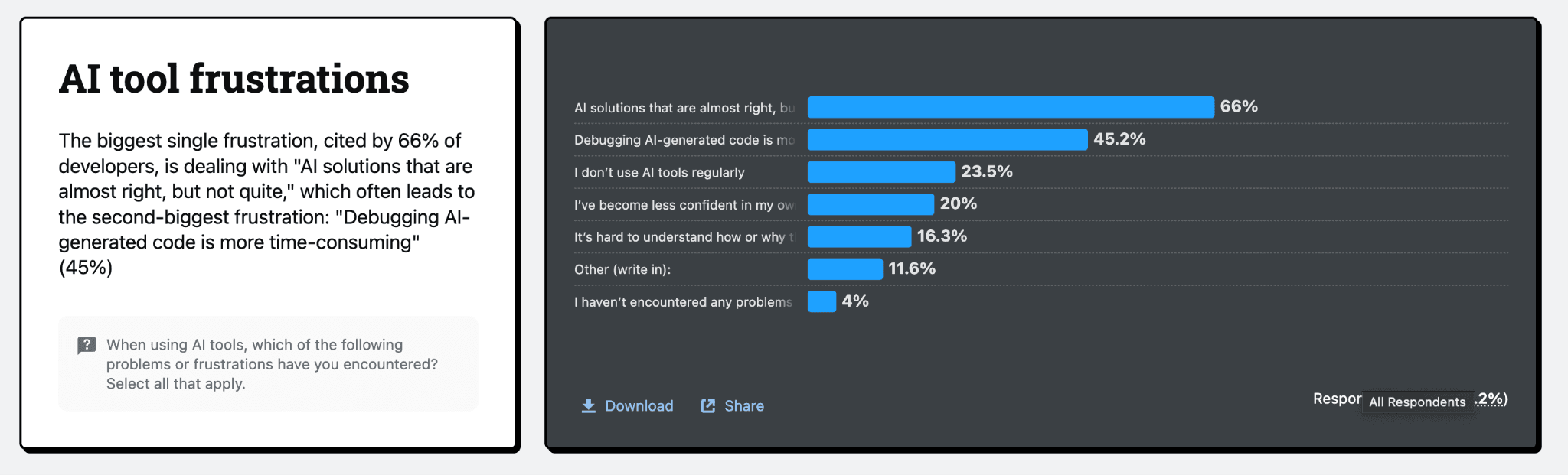1568x475 pixels.
Task: Click the 'Debugging AI-generated code' label
Action: [684, 140]
